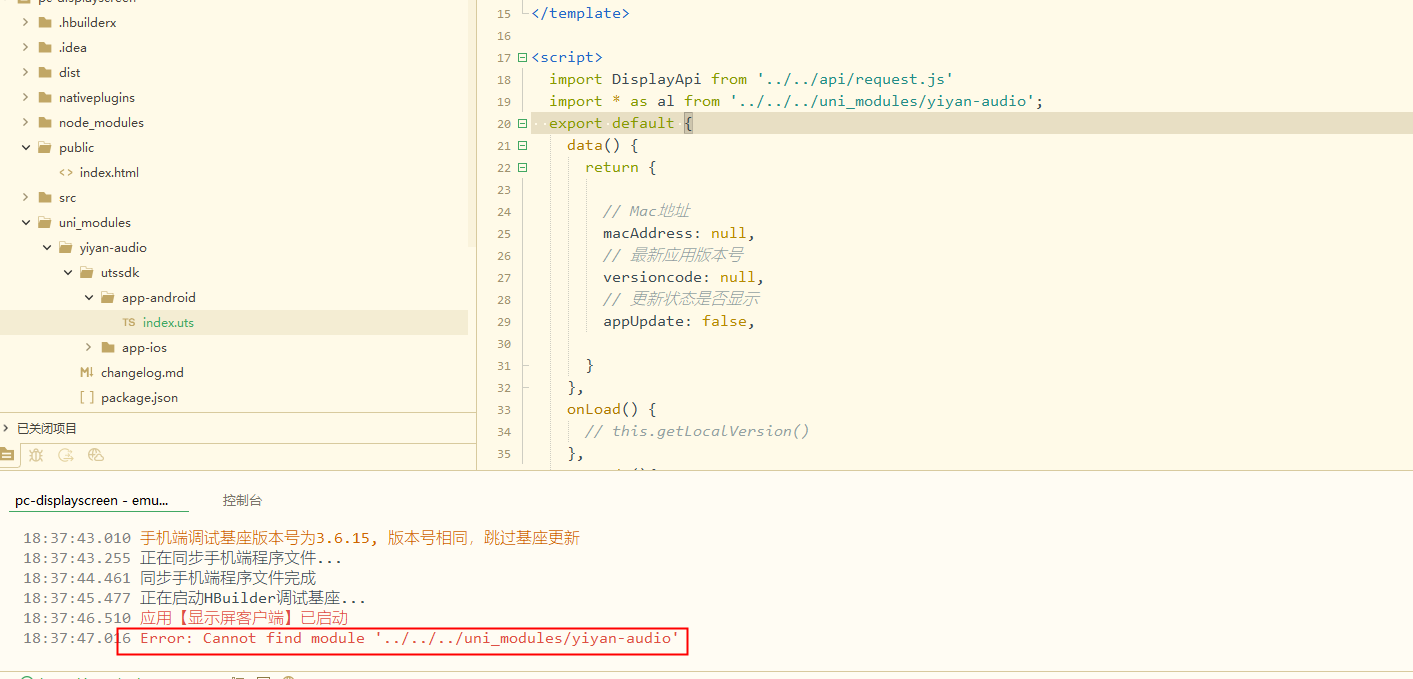Click the markdown icon beside changelog.md

87,373
